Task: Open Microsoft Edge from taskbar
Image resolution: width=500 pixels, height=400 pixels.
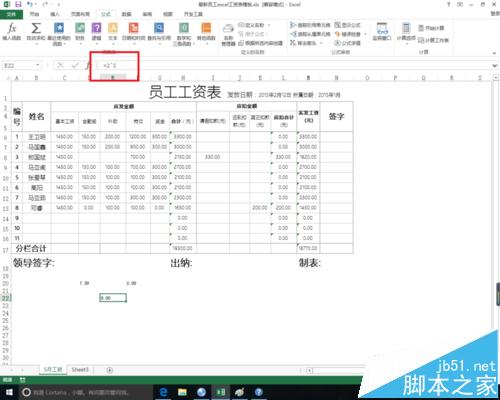Action: (163, 392)
